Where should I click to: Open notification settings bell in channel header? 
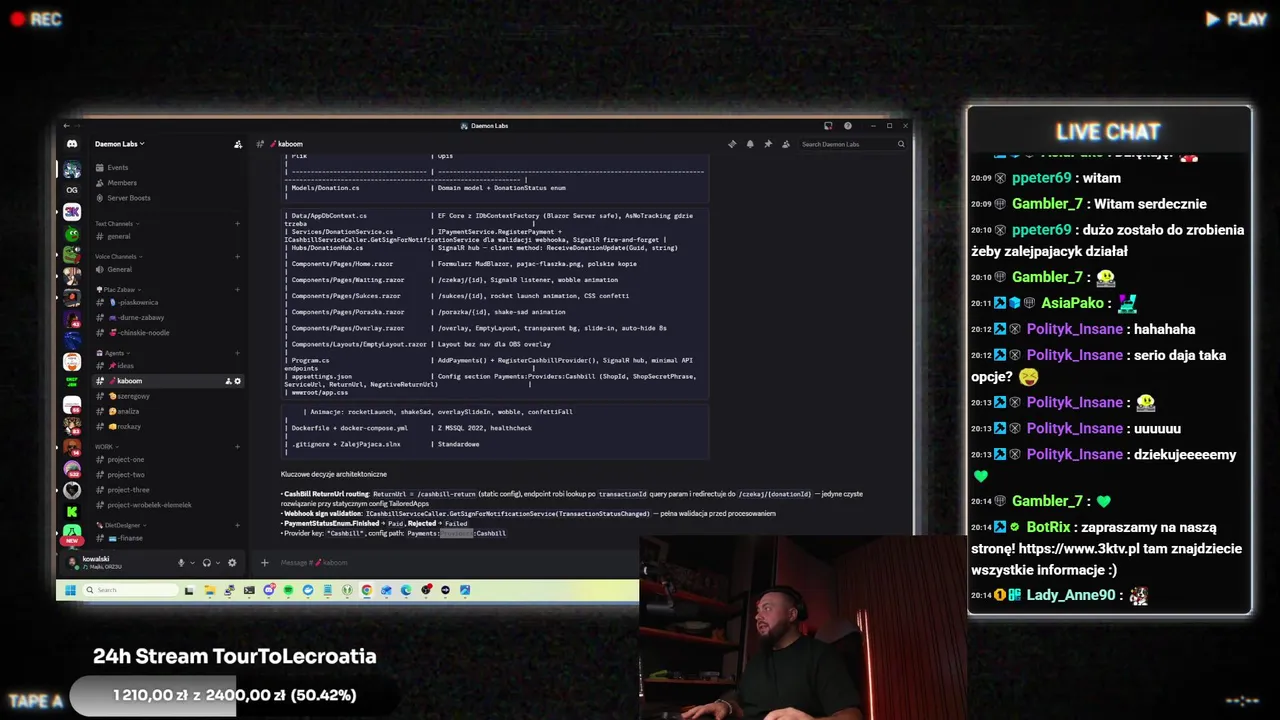(750, 144)
